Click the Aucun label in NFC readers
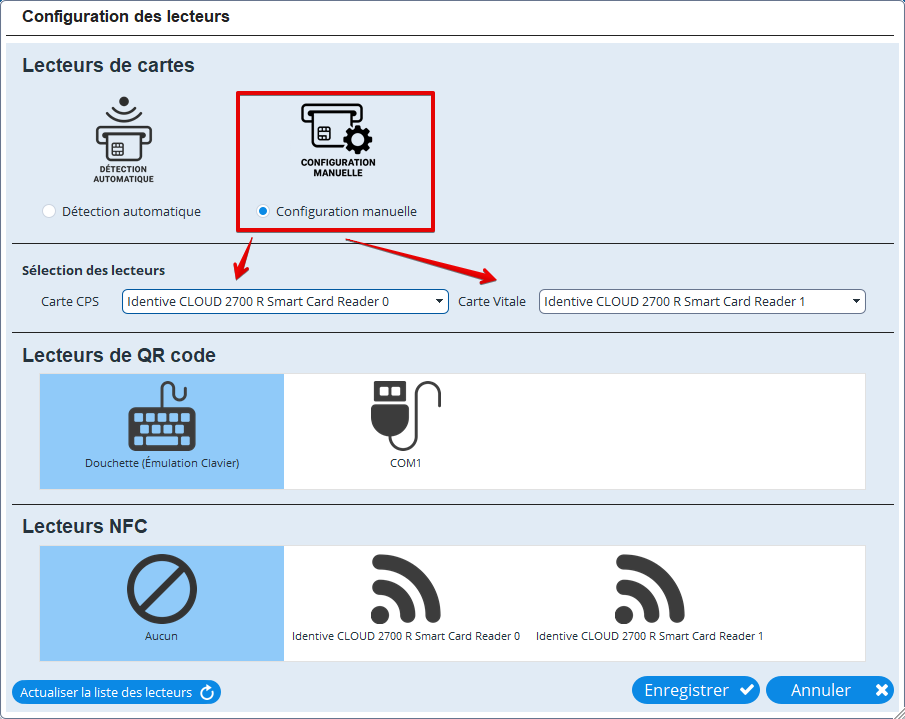Screen dimensions: 905x719 pyautogui.click(x=162, y=636)
